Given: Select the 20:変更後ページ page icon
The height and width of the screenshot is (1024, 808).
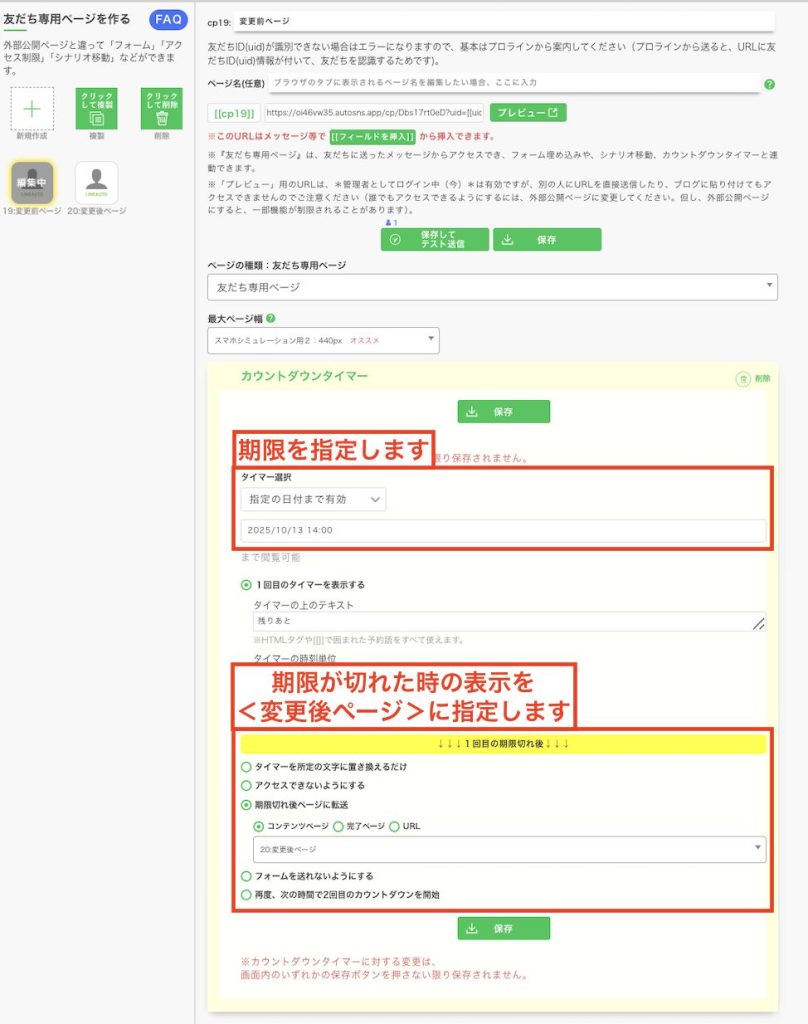Looking at the screenshot, I should point(97,181).
